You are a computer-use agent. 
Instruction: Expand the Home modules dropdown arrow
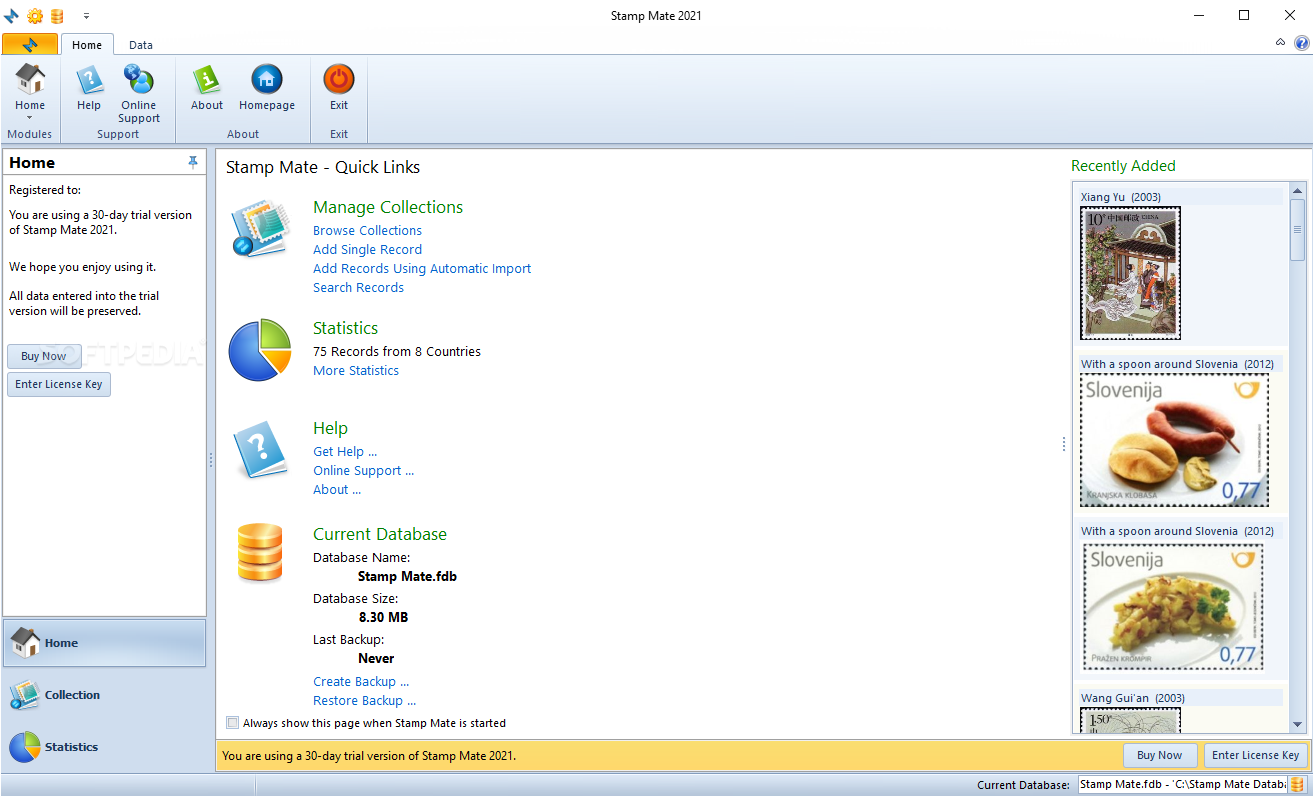(30, 118)
